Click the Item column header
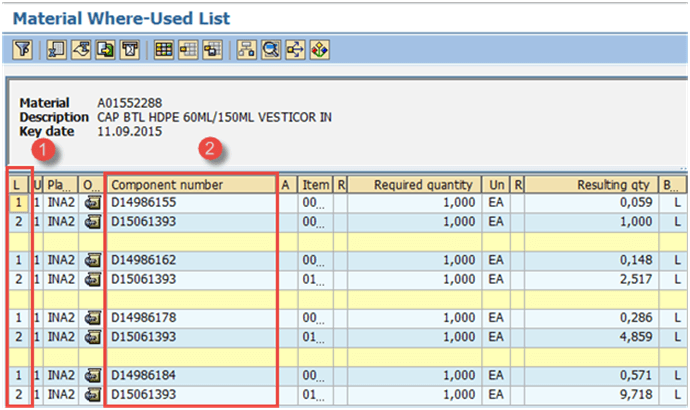Screen dimensions: 690x410 click(x=315, y=184)
